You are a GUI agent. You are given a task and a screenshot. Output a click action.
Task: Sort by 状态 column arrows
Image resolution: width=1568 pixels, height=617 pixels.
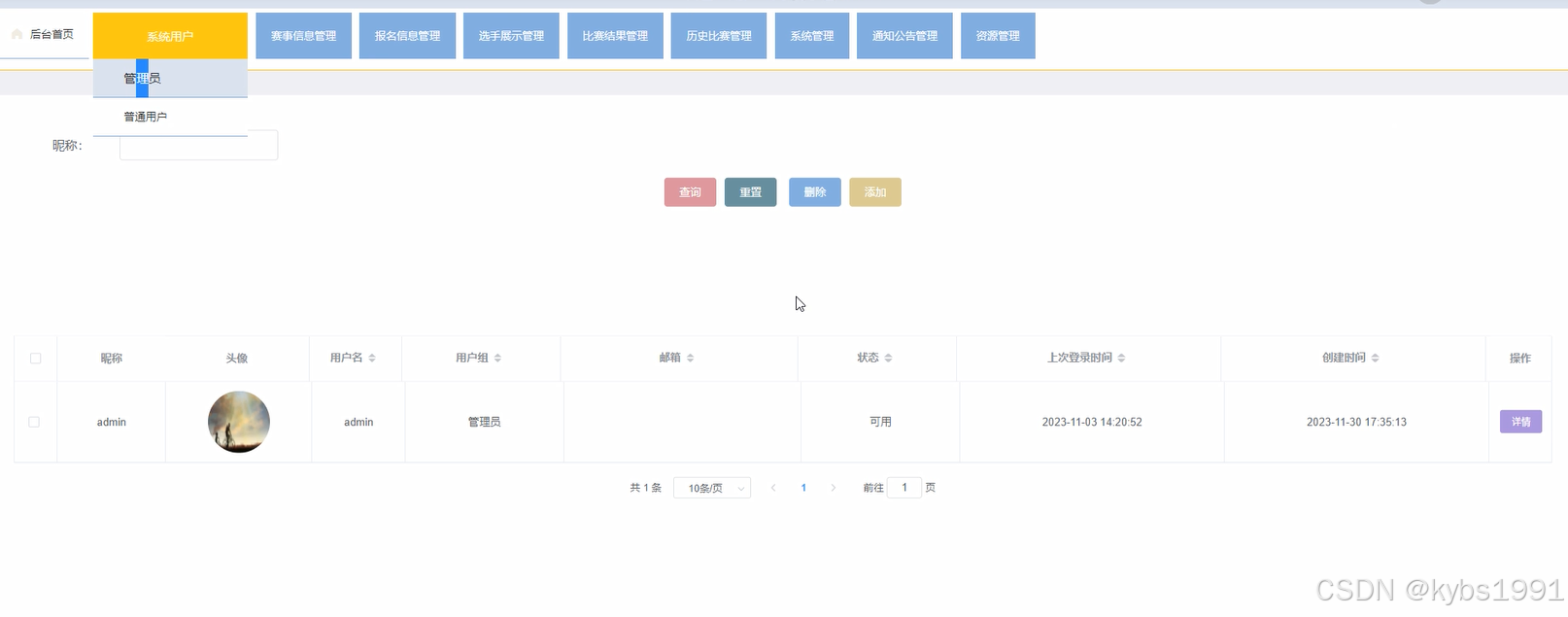888,359
